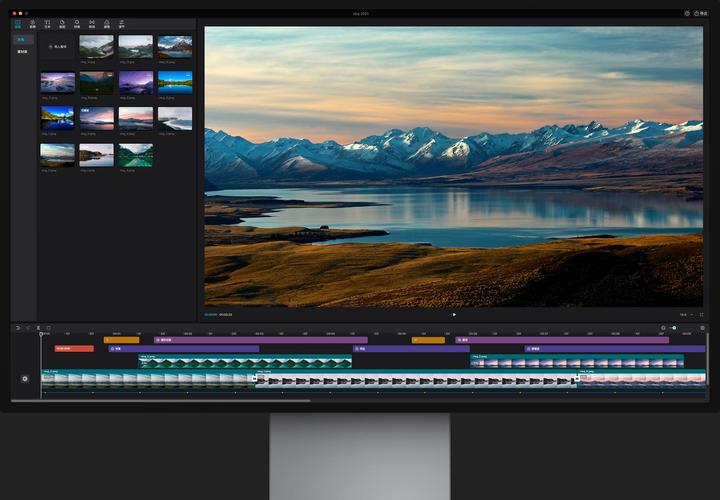720x500 pixels.
Task: Select the second orange clip on timeline
Action: coord(428,340)
